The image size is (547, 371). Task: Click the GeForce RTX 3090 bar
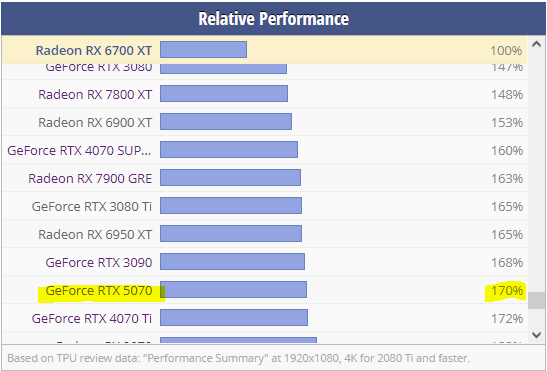232,261
